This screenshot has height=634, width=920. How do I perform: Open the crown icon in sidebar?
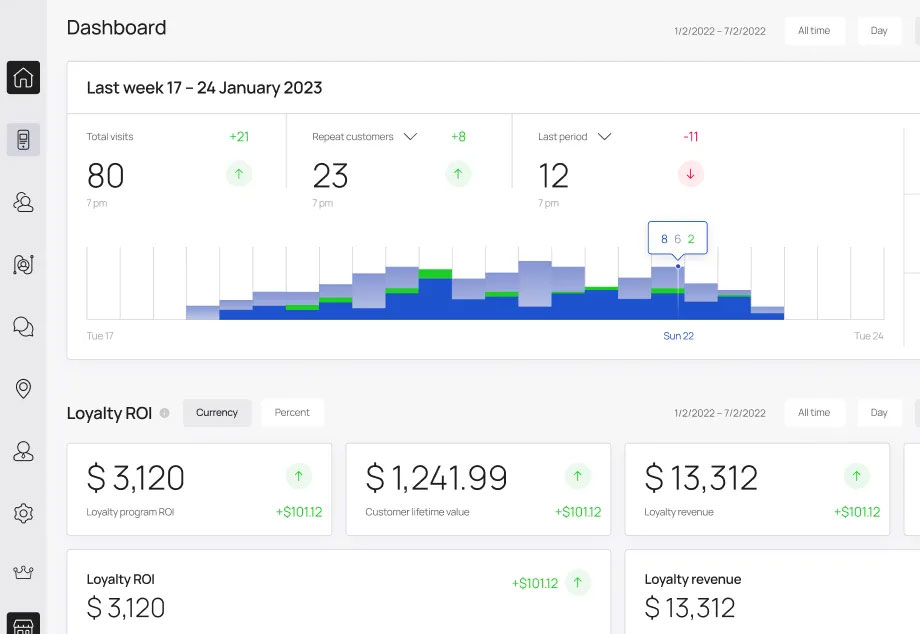point(23,573)
